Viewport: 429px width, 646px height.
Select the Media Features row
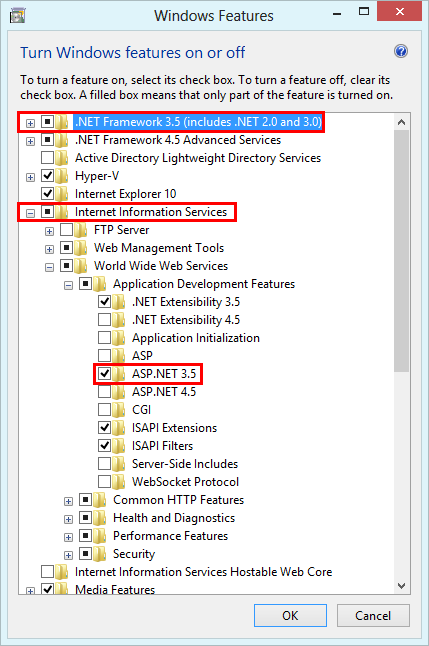(115, 590)
